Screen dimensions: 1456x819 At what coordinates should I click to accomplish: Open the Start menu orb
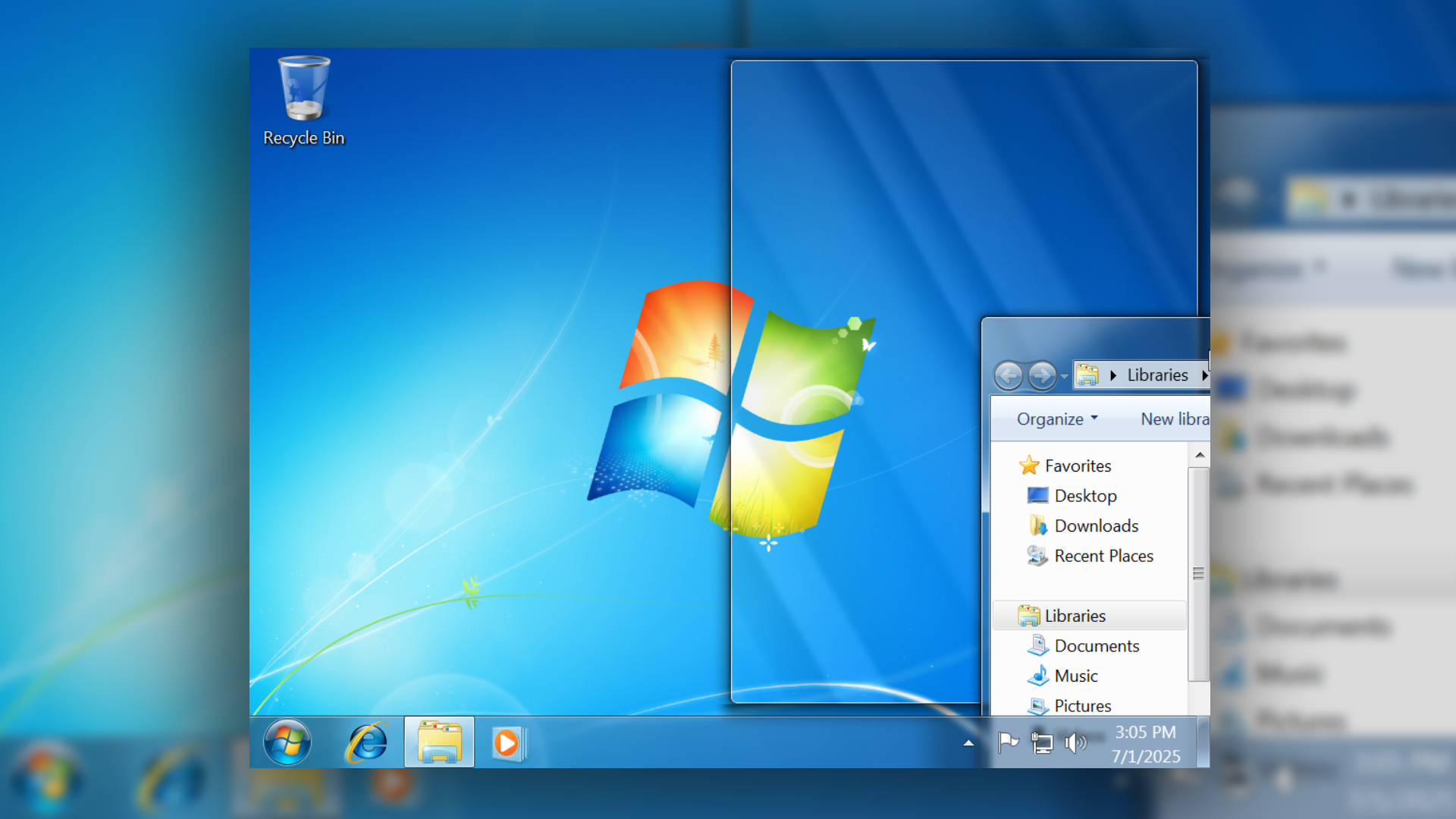(287, 742)
